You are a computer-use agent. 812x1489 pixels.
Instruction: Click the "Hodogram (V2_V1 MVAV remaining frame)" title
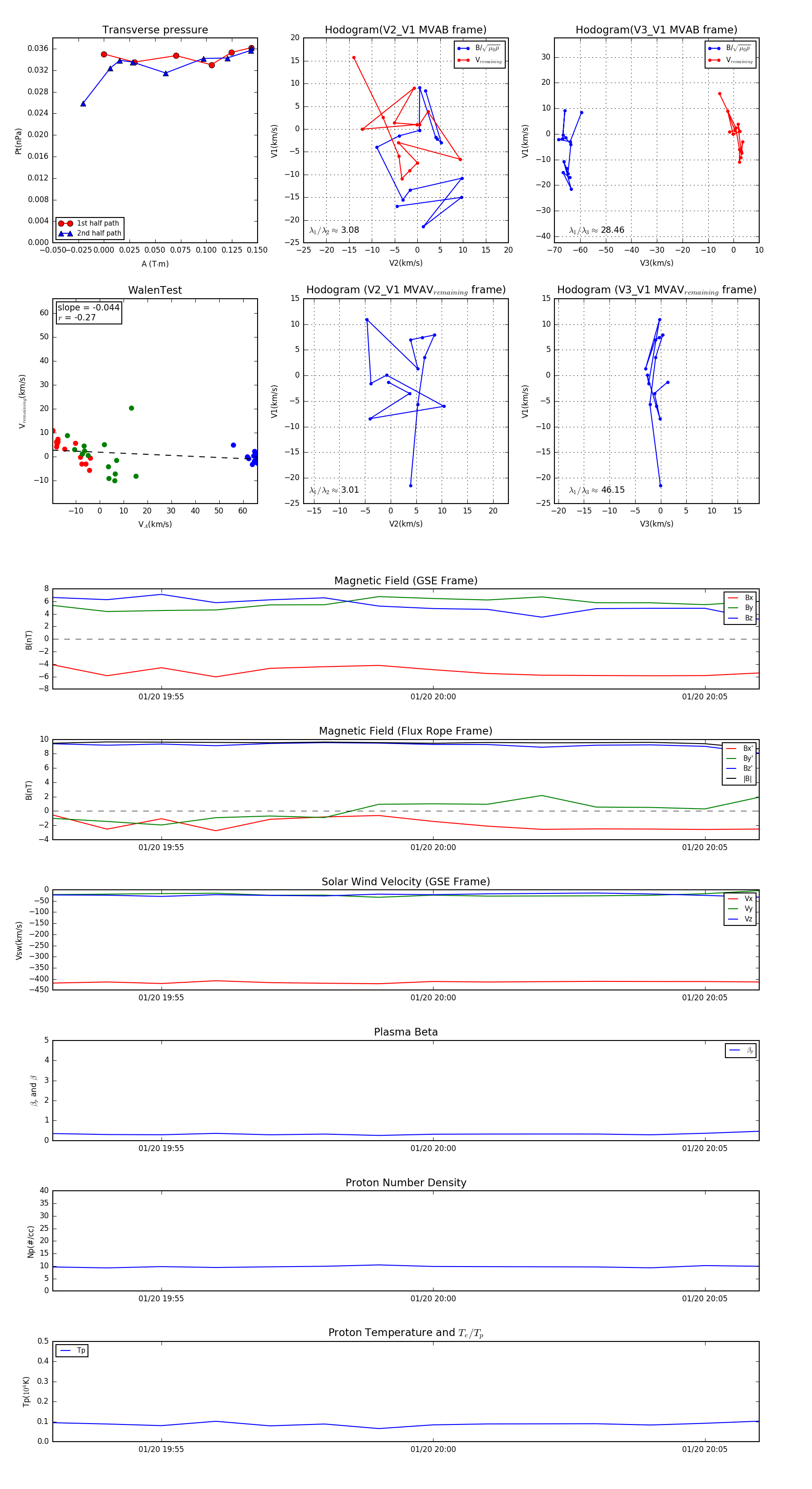[x=406, y=290]
